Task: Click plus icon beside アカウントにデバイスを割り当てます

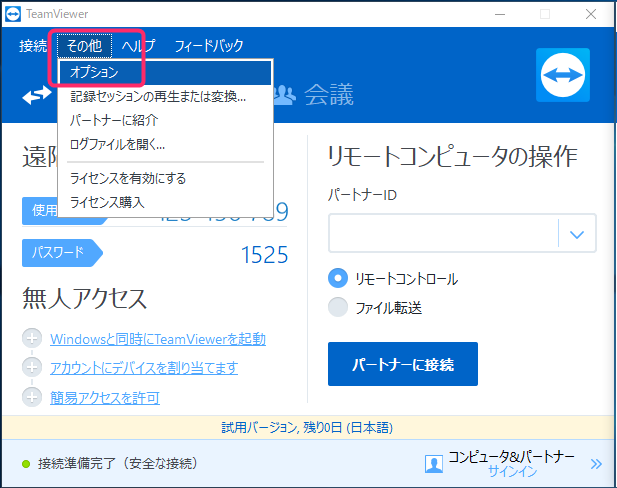Action: pyautogui.click(x=32, y=367)
